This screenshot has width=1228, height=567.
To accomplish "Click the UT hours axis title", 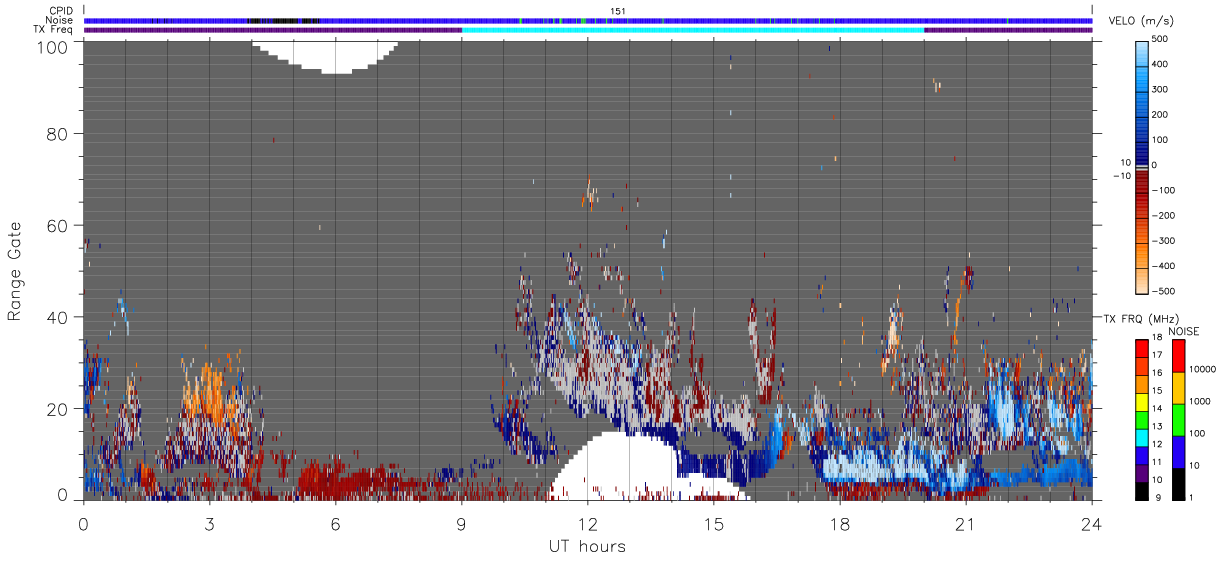I will [x=586, y=546].
